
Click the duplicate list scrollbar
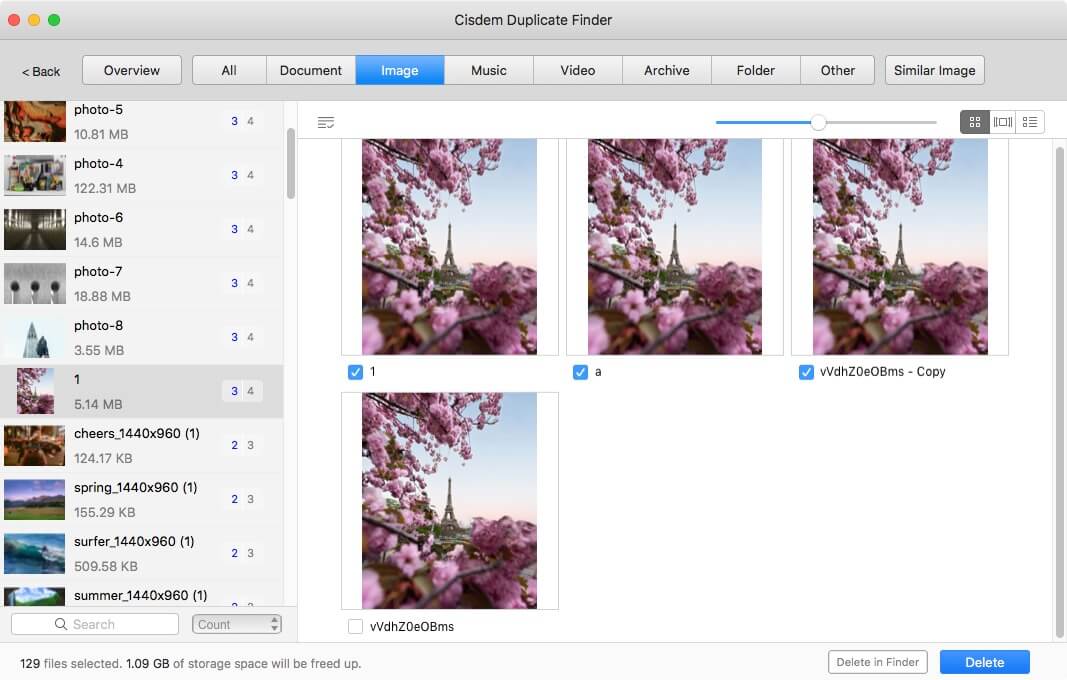point(291,163)
